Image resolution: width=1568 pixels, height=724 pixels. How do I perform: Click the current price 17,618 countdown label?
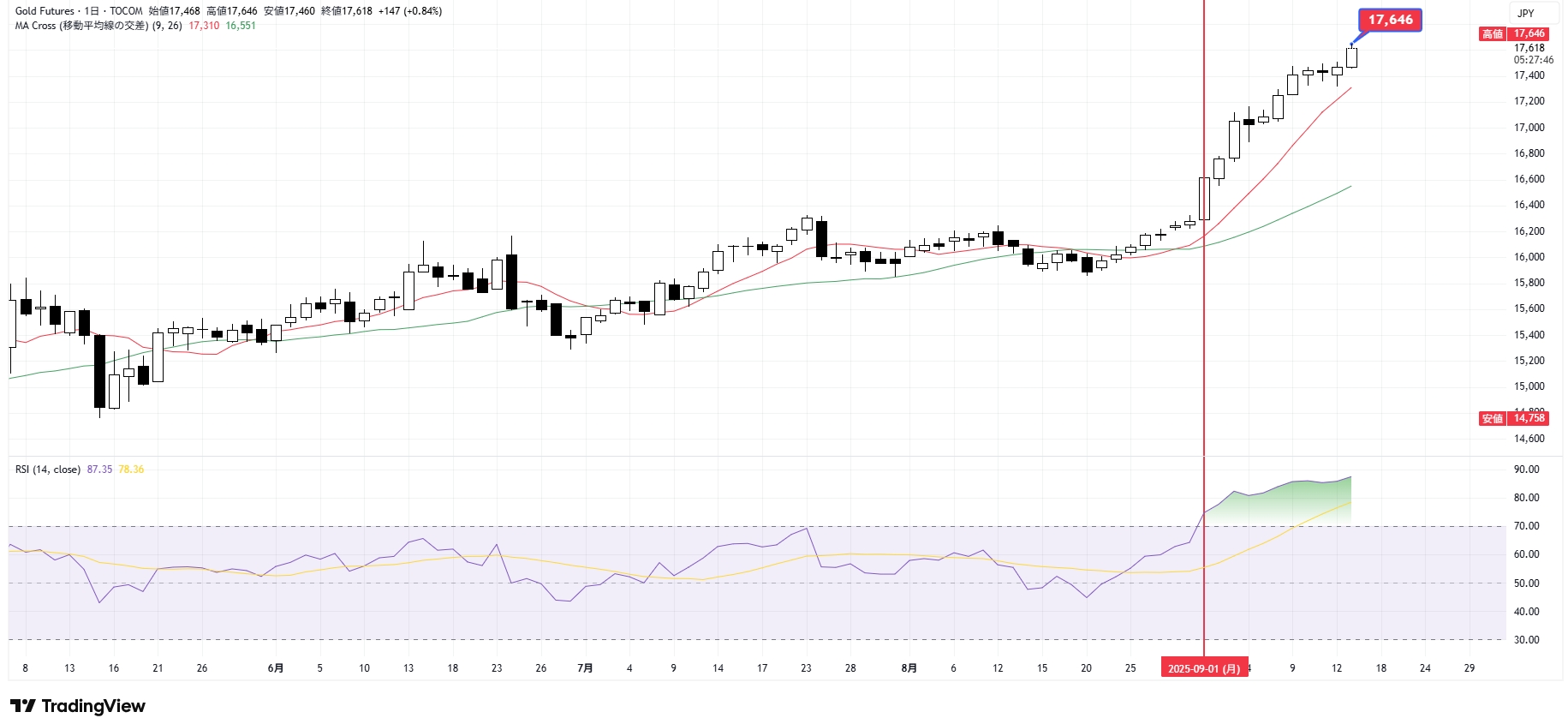[x=1532, y=54]
